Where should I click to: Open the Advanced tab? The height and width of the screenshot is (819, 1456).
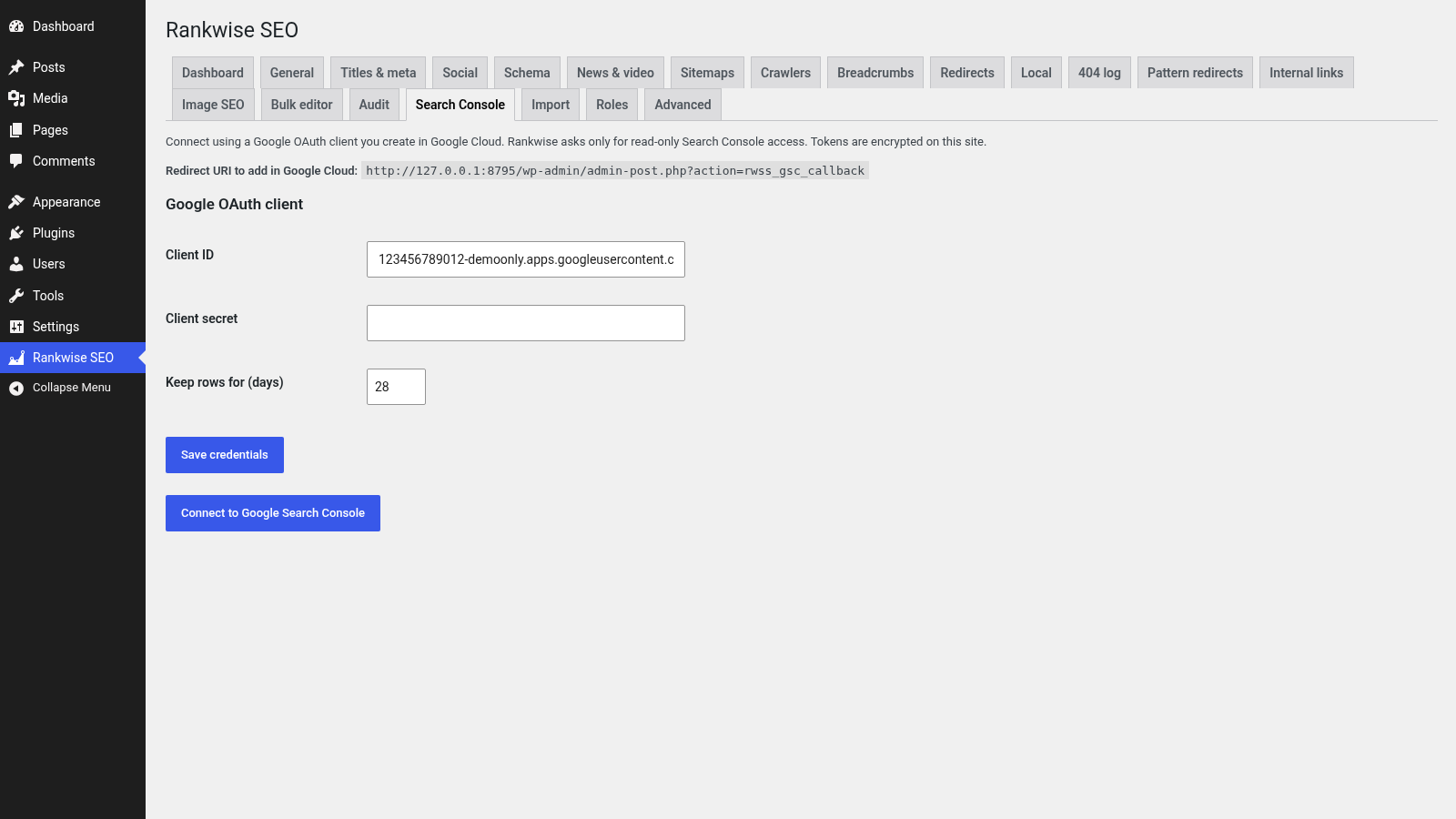(682, 105)
